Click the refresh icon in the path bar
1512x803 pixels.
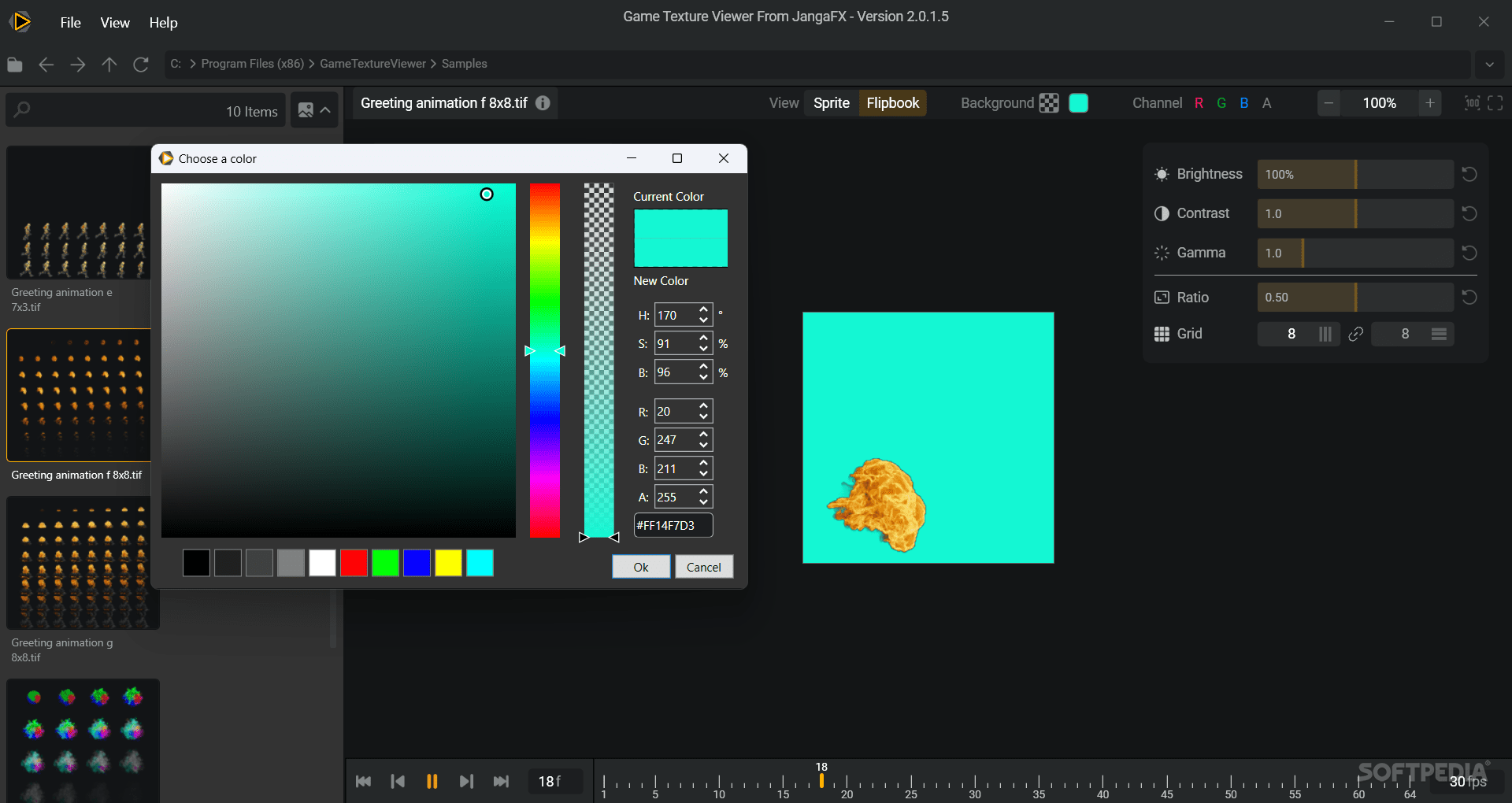[x=141, y=65]
